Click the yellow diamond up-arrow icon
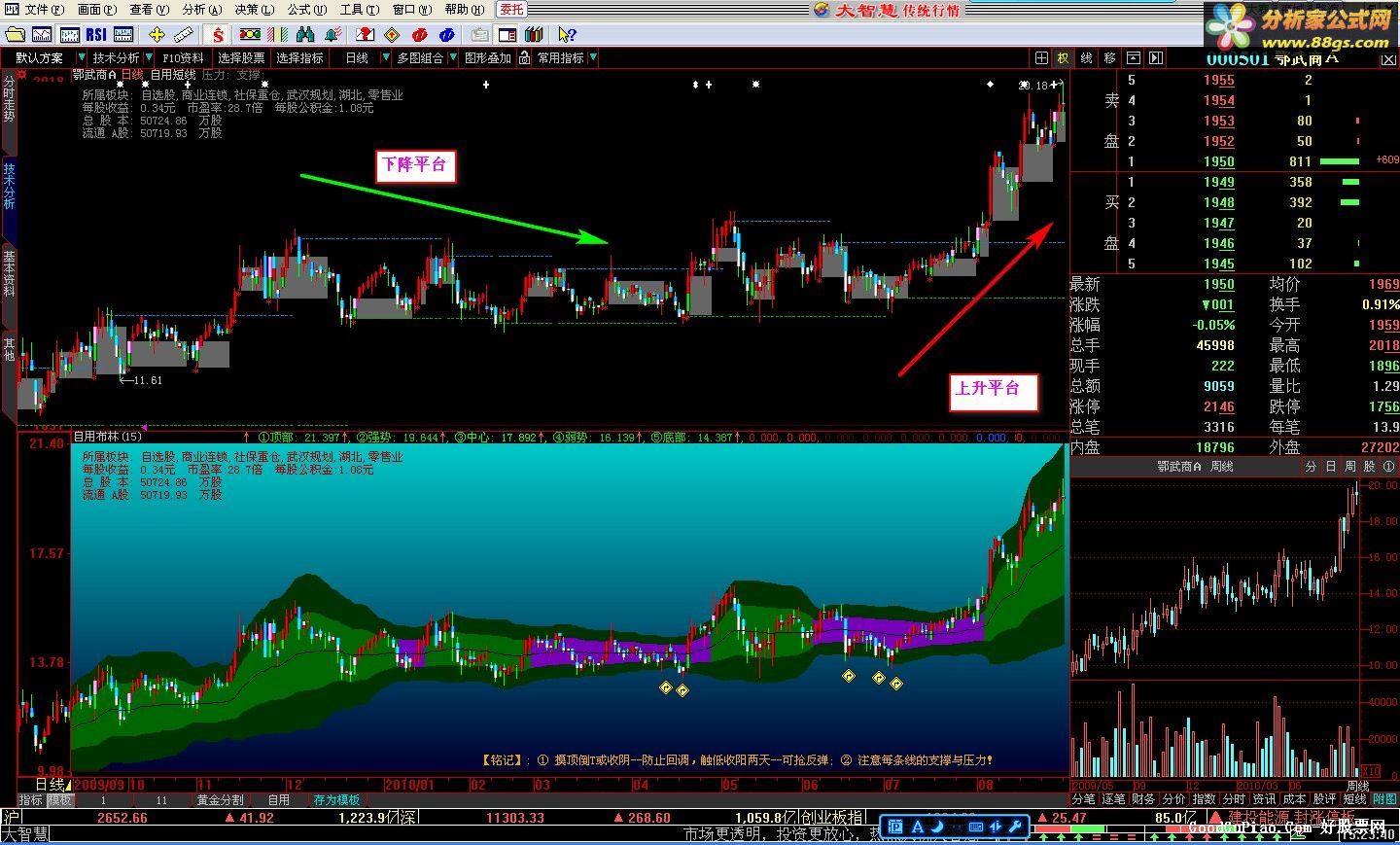 coord(392,35)
